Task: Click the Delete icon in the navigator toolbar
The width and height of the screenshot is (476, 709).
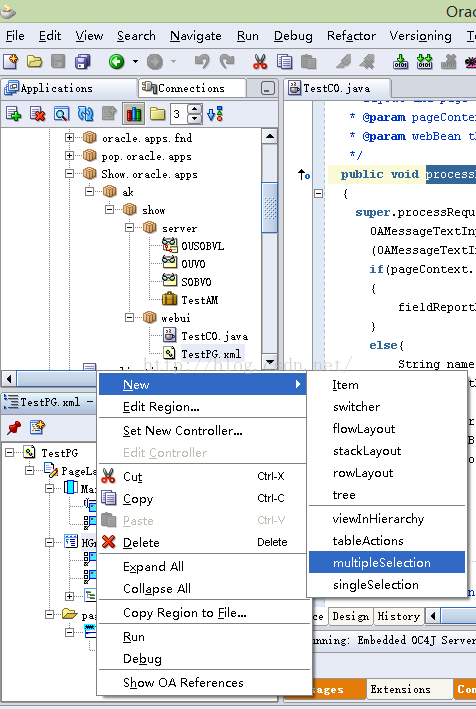Action: (38, 114)
